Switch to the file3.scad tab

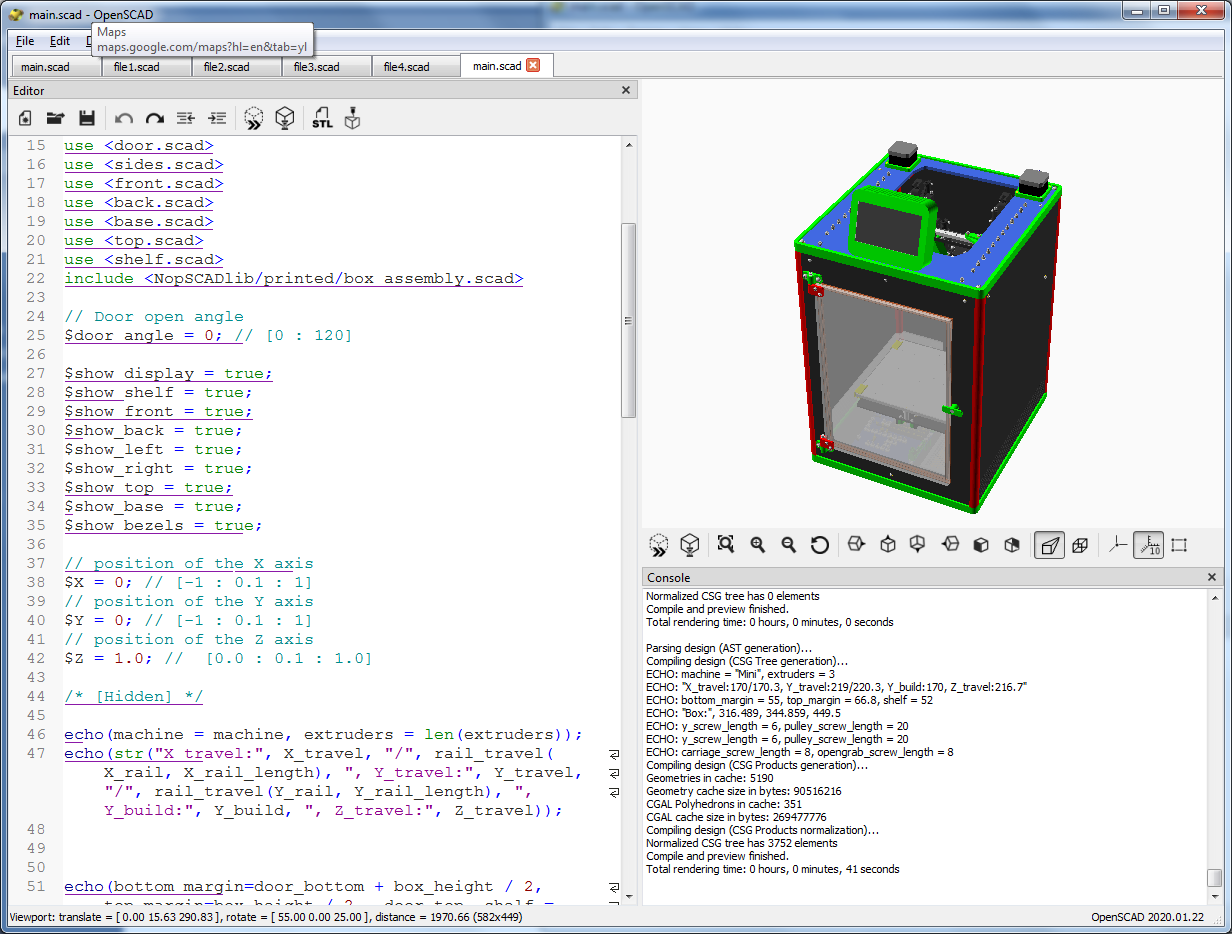pyautogui.click(x=316, y=67)
